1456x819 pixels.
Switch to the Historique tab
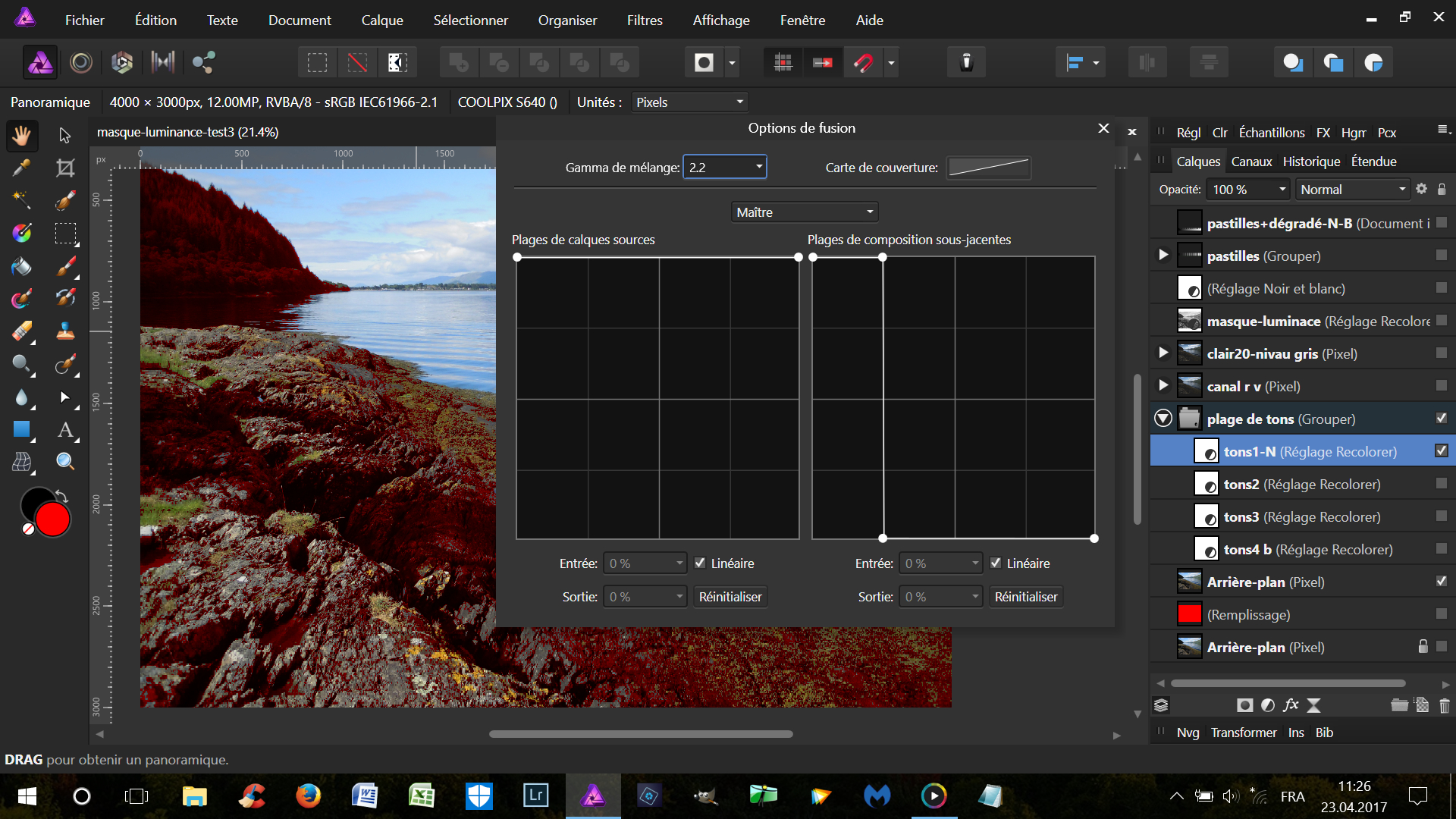click(1310, 161)
